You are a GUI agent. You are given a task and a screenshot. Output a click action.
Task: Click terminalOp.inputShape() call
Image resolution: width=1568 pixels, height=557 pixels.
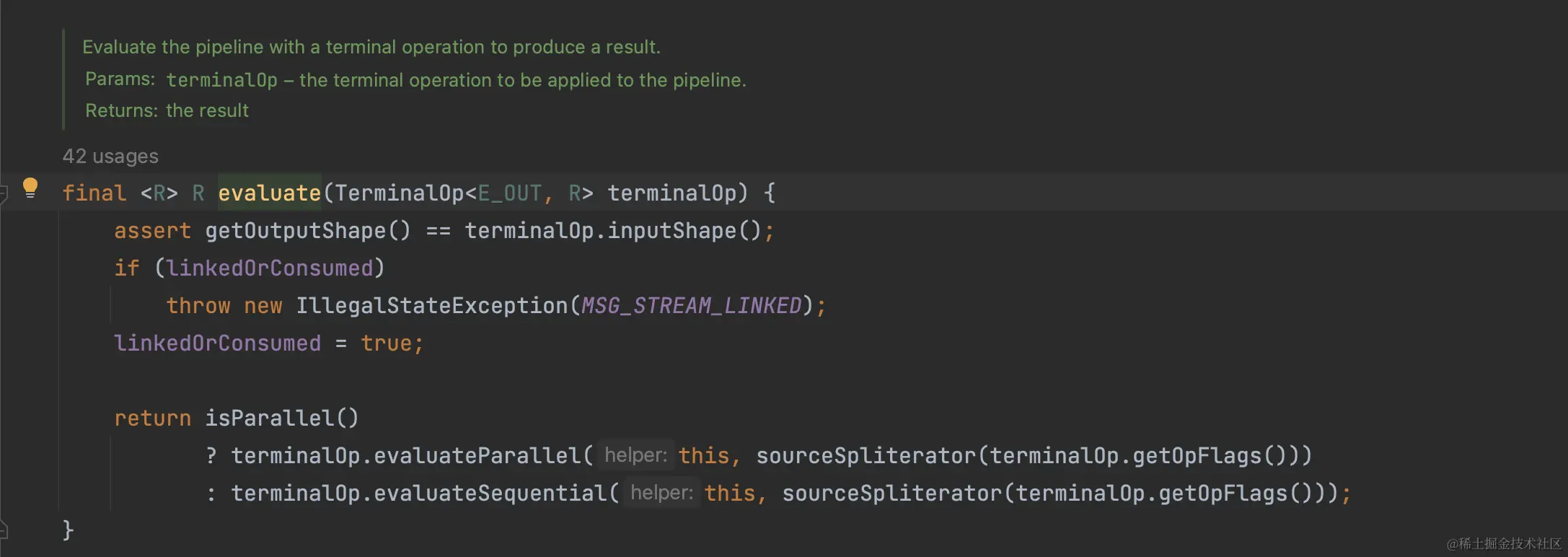(x=613, y=230)
